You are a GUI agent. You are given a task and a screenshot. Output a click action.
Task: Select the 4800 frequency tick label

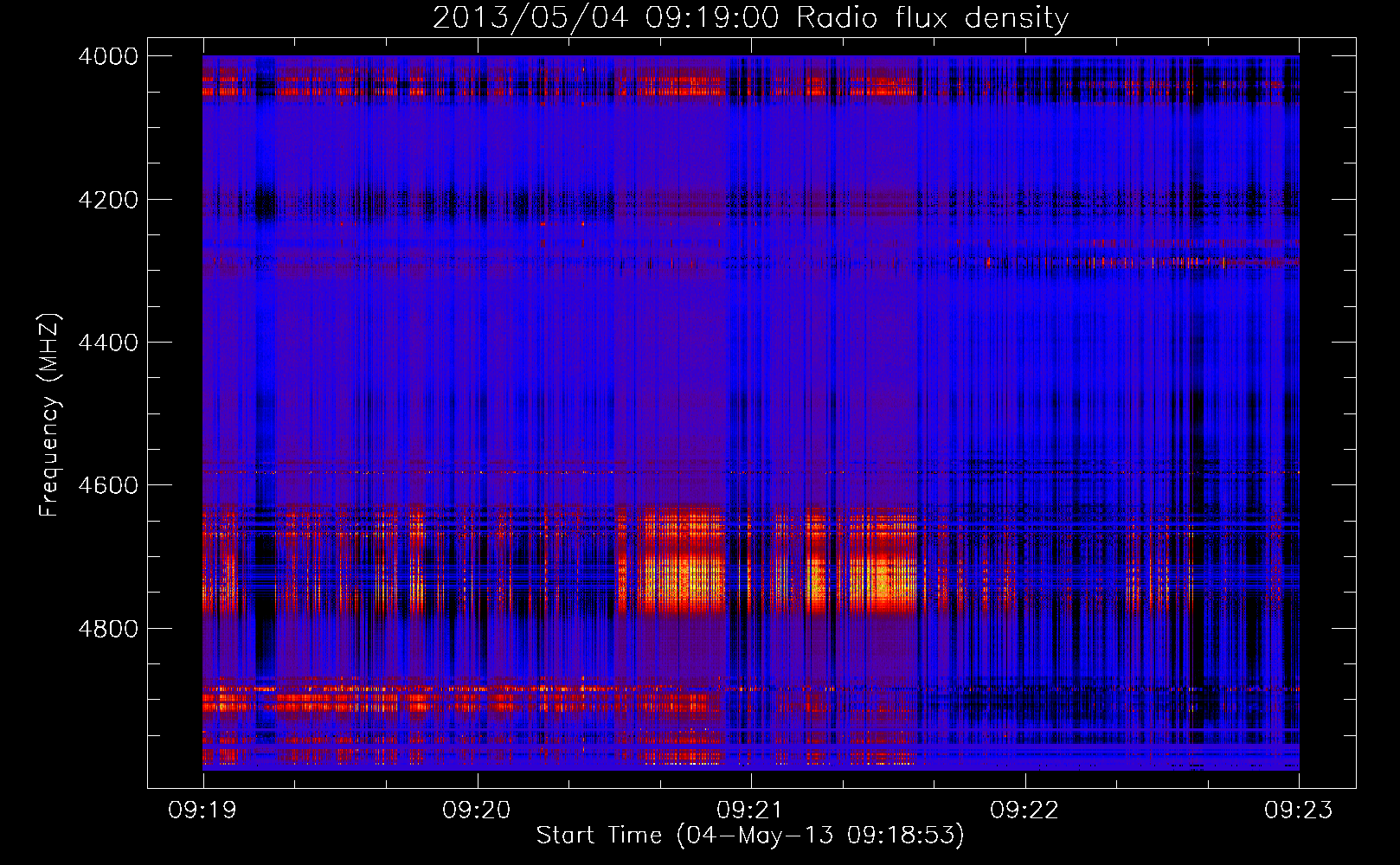coord(108,629)
